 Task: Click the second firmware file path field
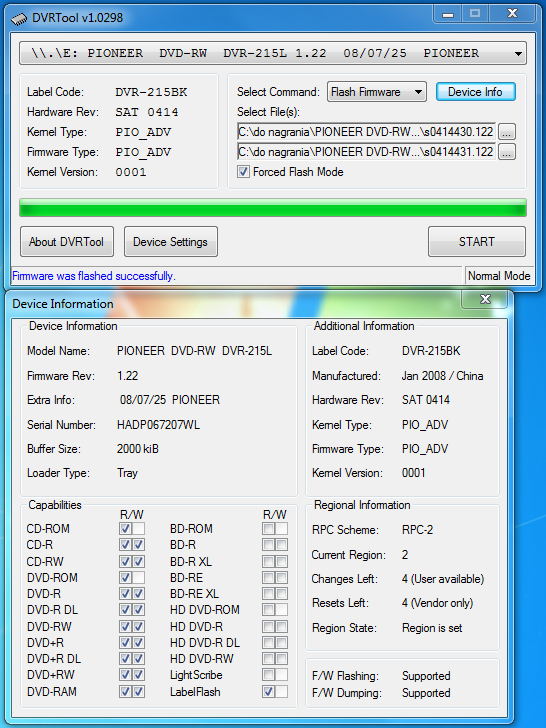coord(366,152)
